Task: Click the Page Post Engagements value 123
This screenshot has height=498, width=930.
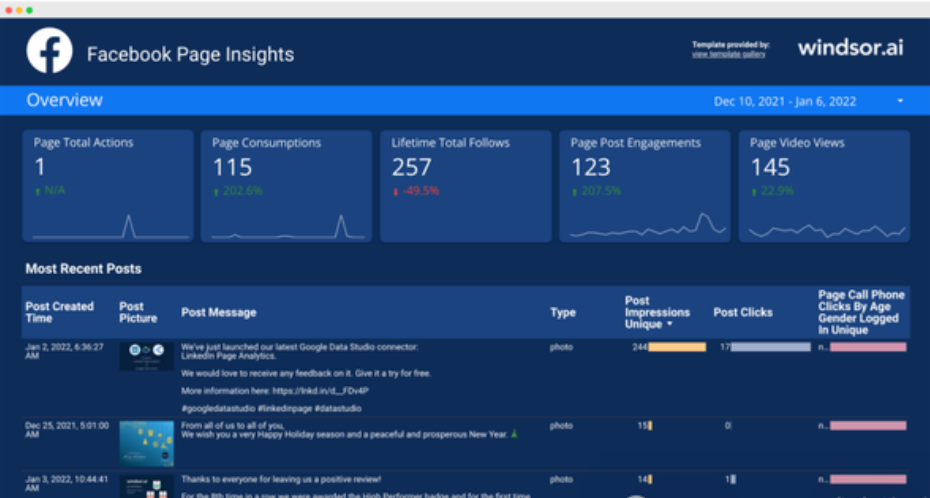Action: click(591, 168)
